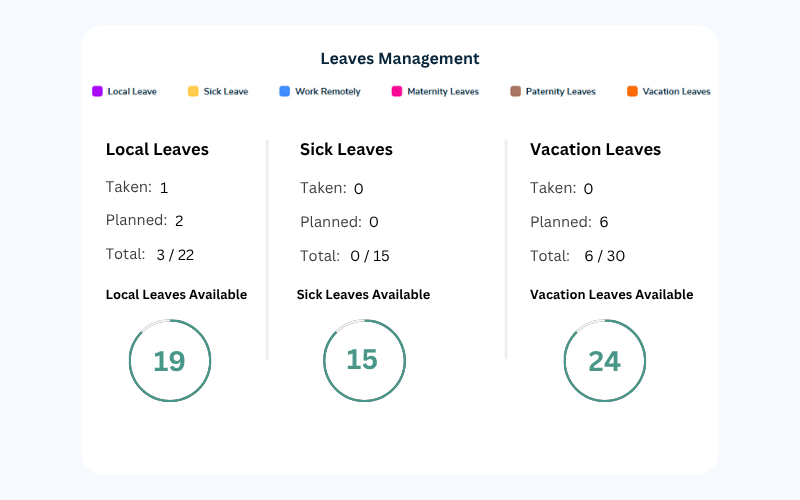The width and height of the screenshot is (800, 500).
Task: Select the Sick Leave legend label
Action: (226, 91)
